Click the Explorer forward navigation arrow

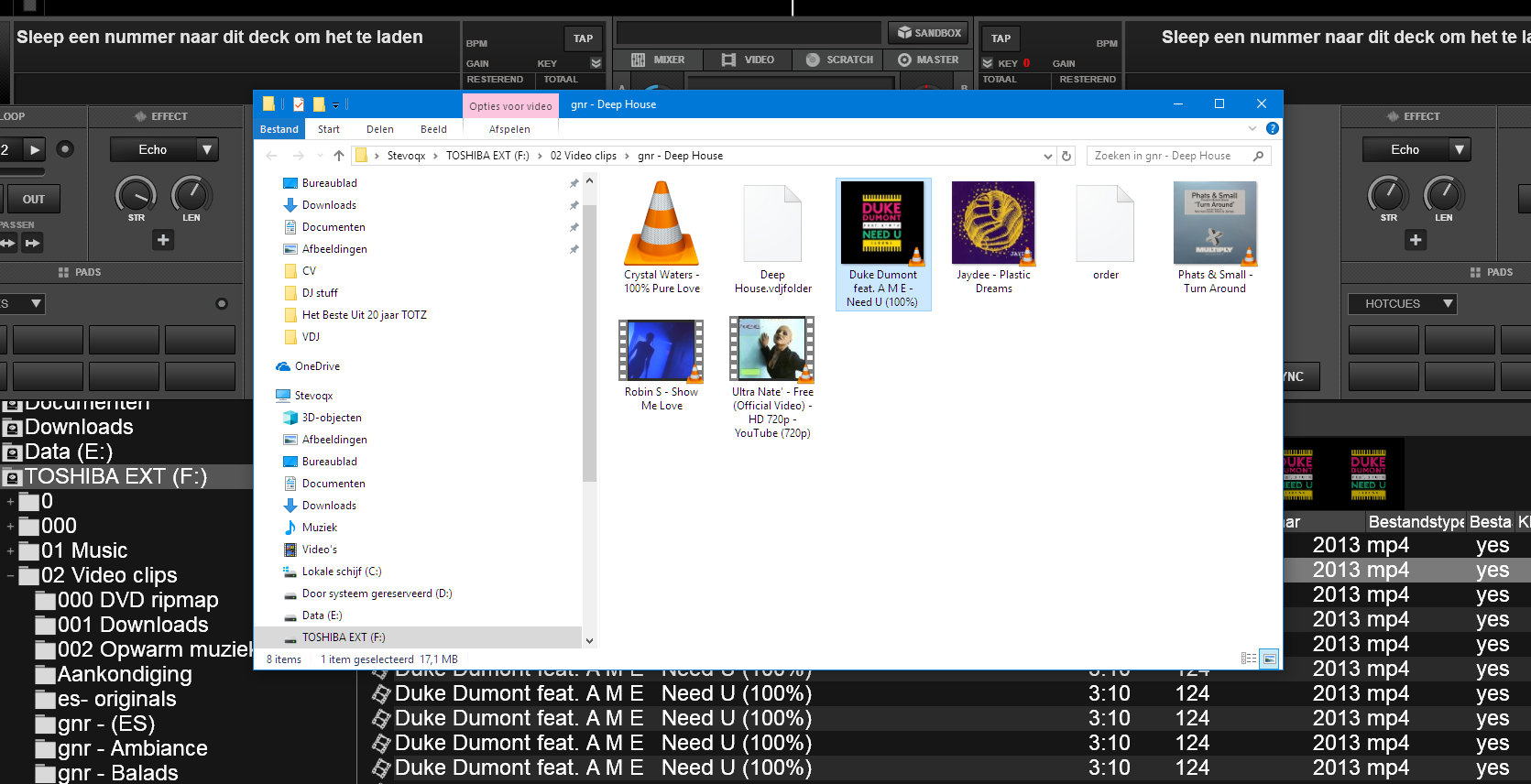(x=299, y=156)
